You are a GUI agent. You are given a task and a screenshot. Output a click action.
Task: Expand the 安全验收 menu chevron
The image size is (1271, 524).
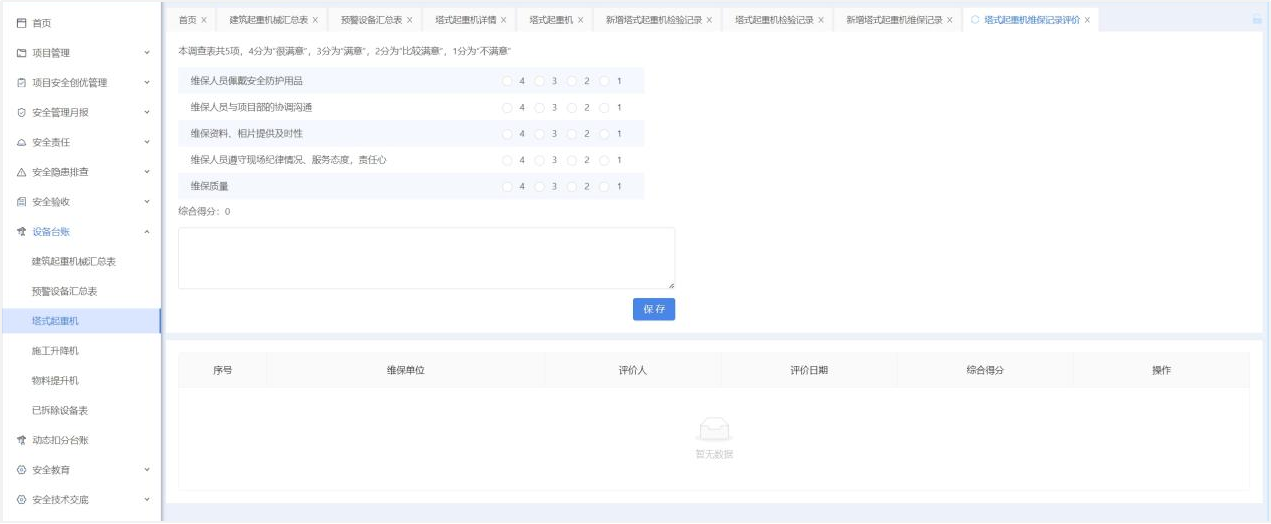click(147, 202)
